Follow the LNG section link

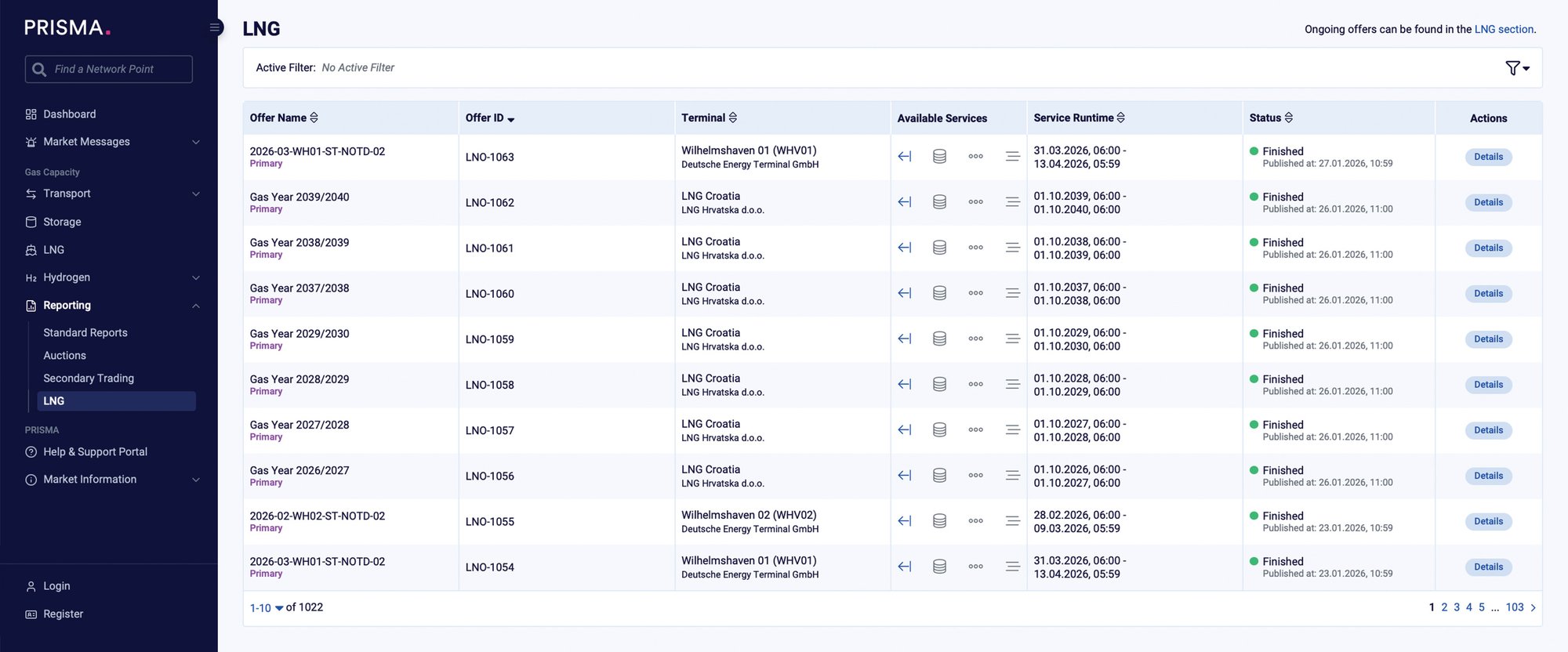point(1503,29)
